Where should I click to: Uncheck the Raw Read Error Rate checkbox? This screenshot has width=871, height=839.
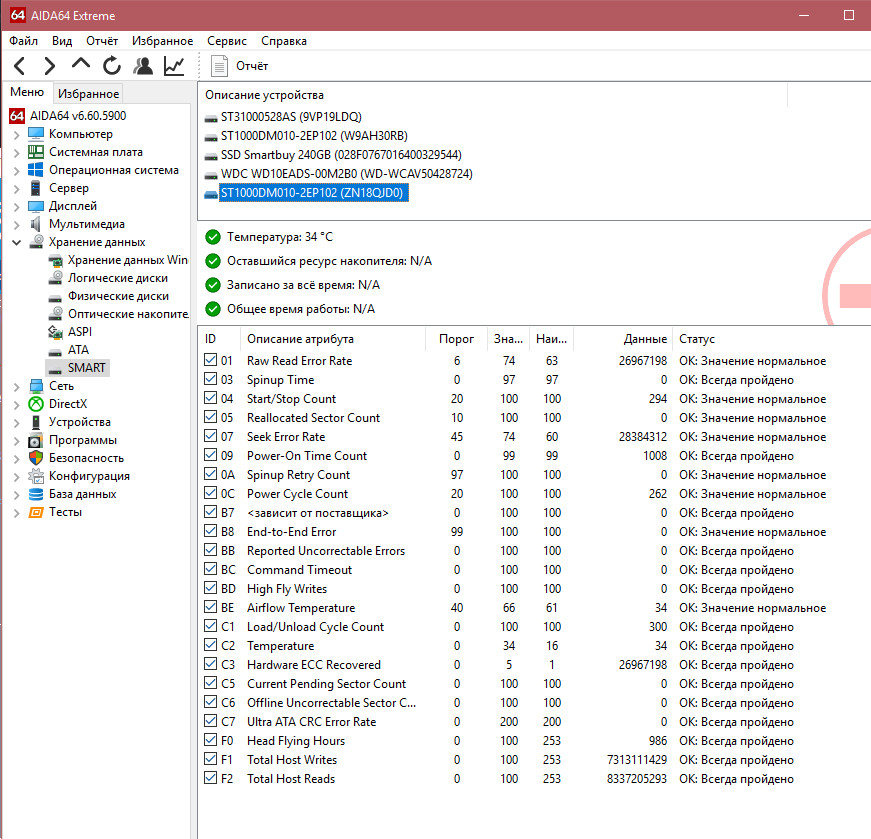click(211, 360)
